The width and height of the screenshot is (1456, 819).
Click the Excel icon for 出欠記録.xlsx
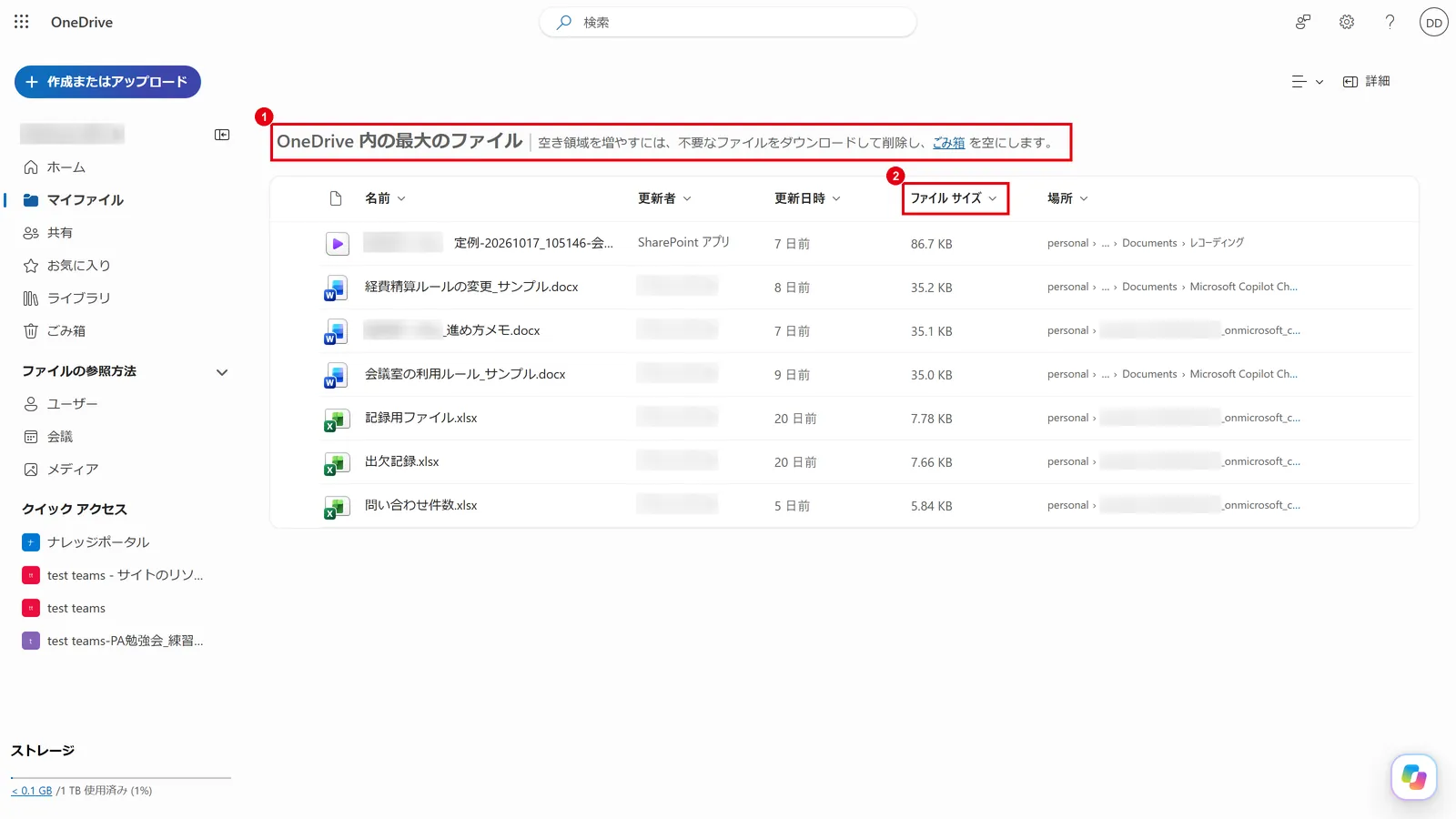335,462
